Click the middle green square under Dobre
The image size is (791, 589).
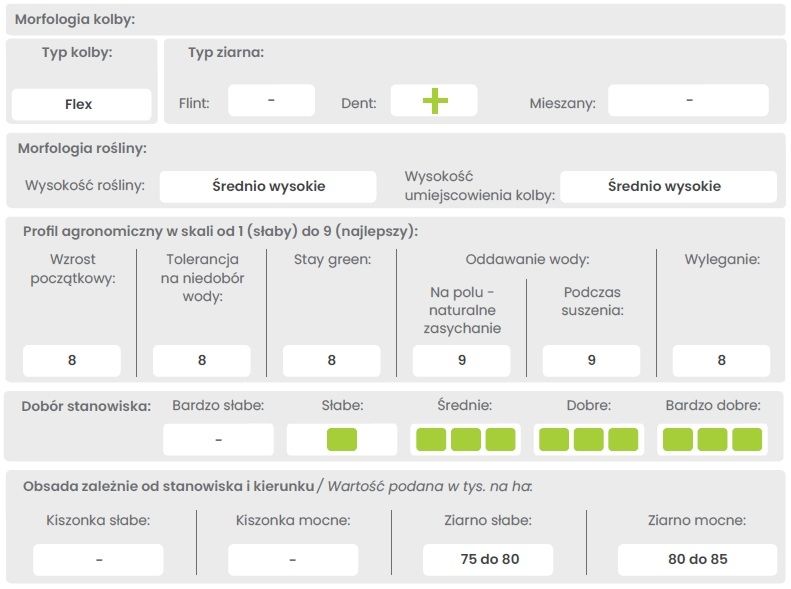pyautogui.click(x=588, y=439)
